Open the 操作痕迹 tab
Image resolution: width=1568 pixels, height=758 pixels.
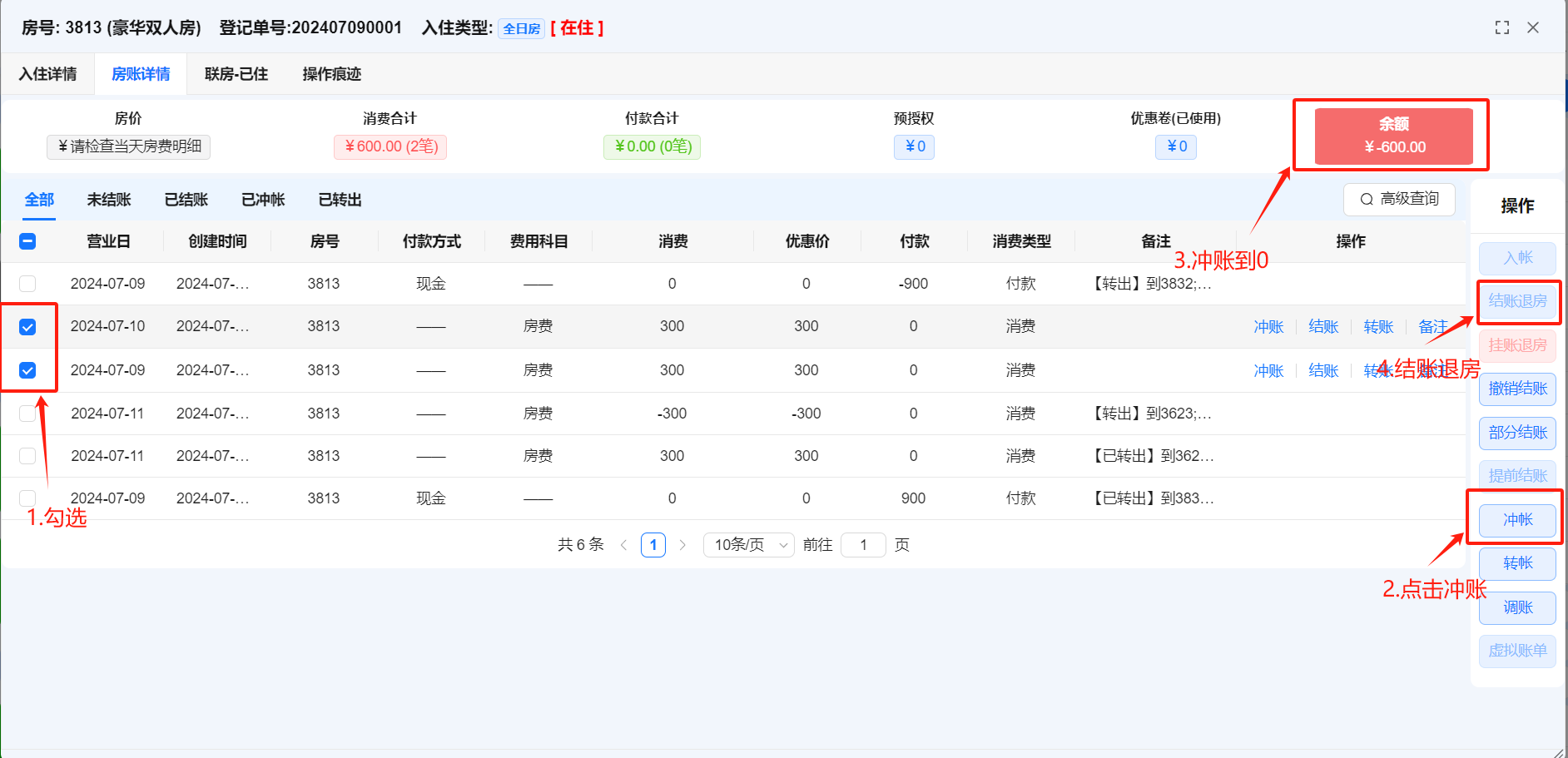point(331,74)
